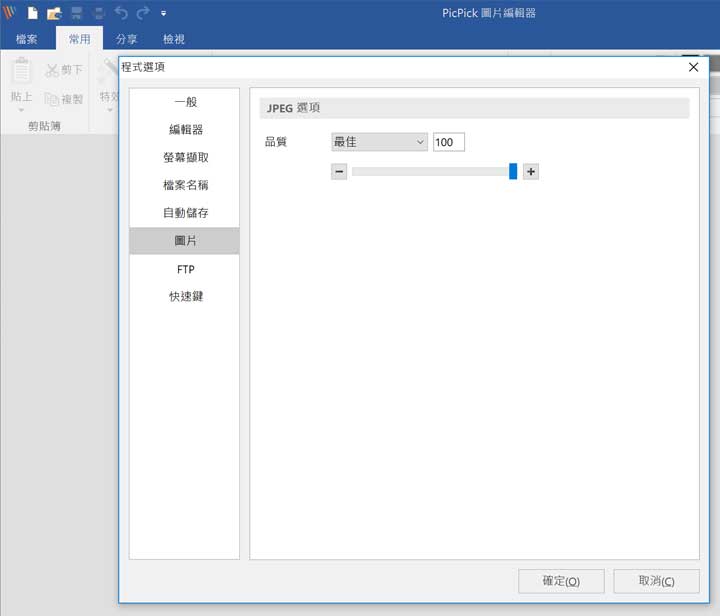Select the 圖片 options category

186,241
